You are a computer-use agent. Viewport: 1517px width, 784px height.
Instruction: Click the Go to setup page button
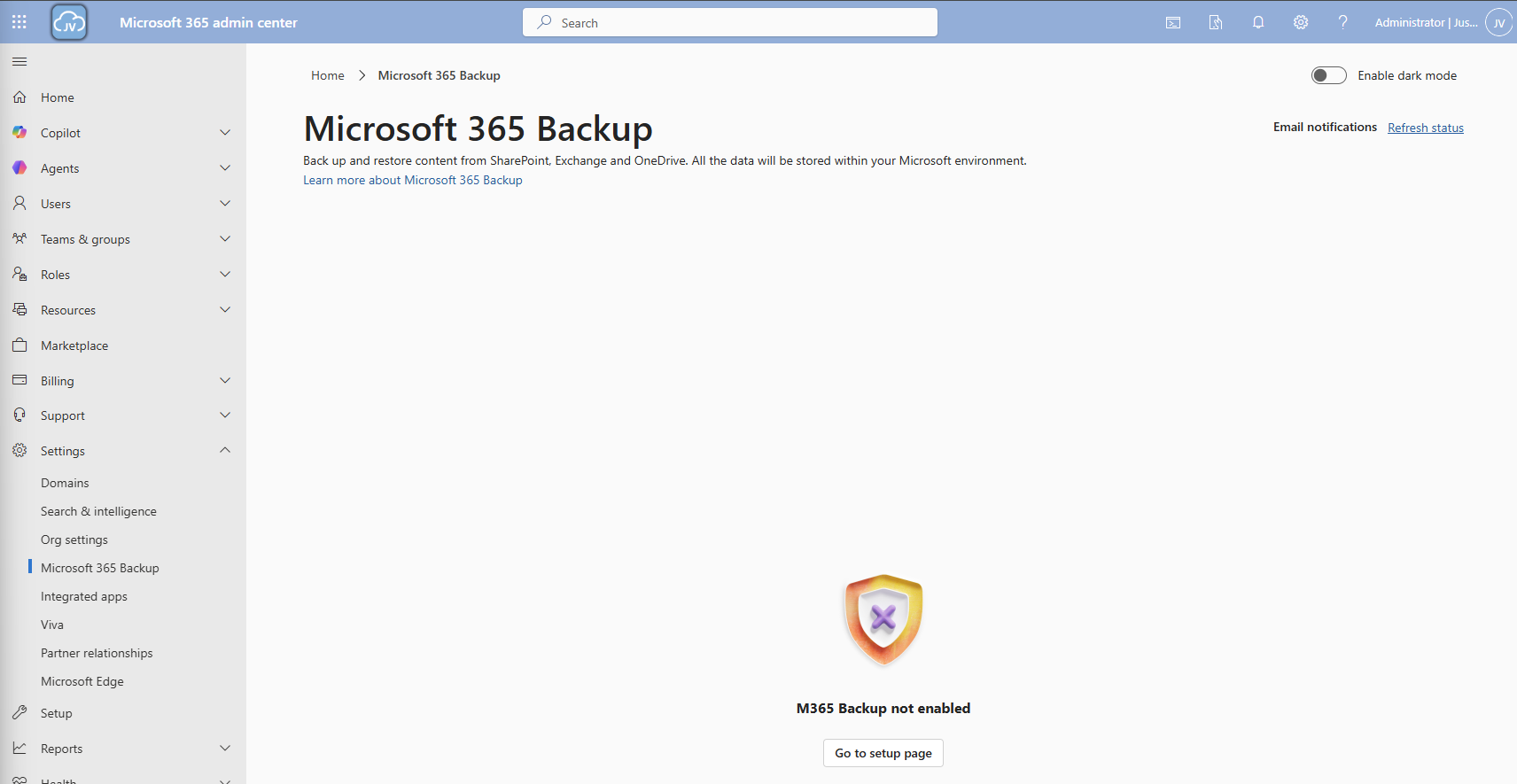point(883,753)
